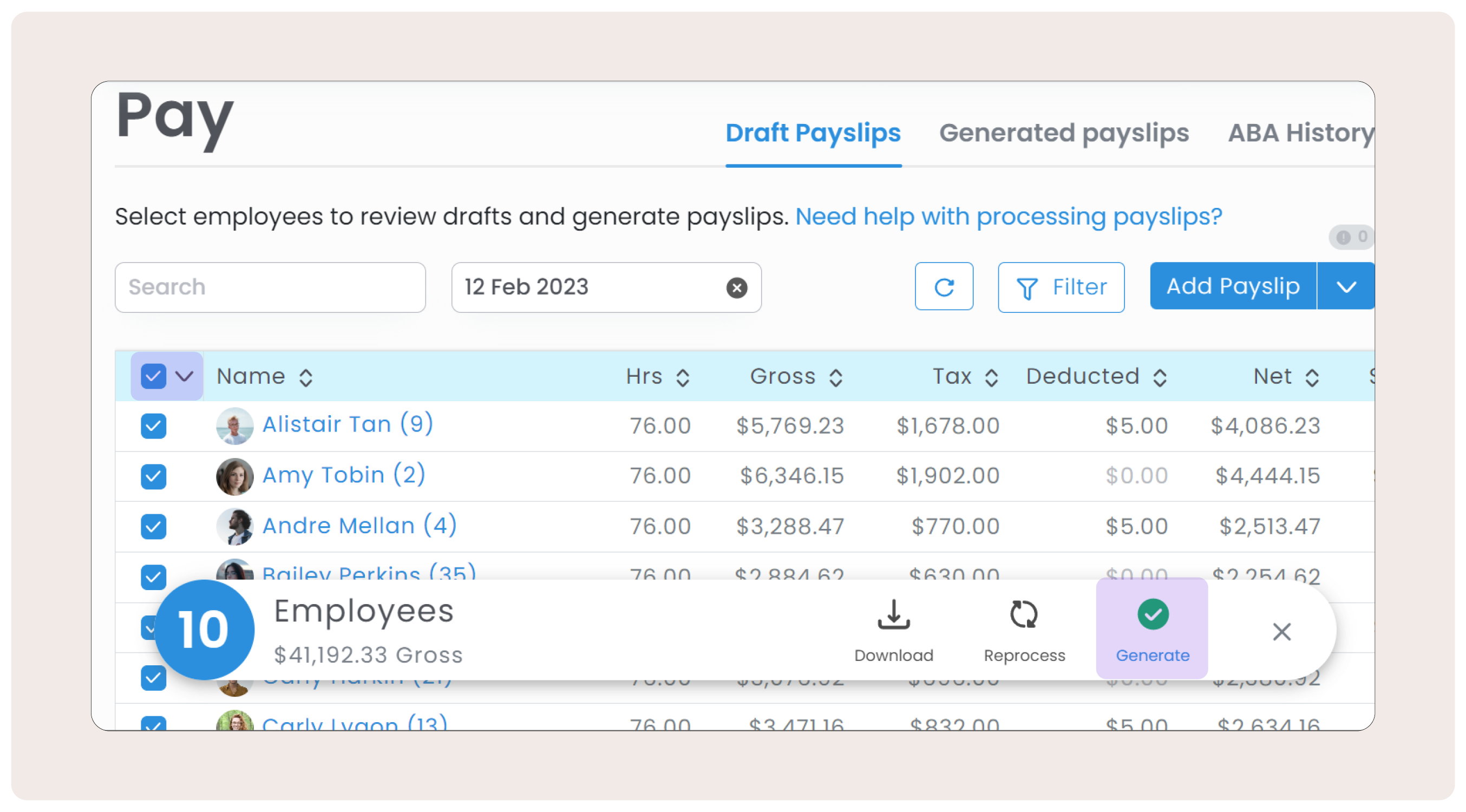
Task: Switch to Generated payslips tab
Action: point(1063,133)
